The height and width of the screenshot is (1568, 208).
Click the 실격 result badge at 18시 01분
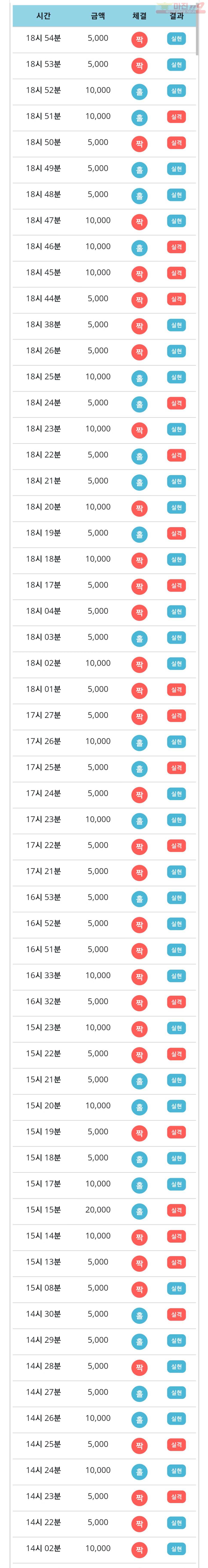[x=176, y=690]
